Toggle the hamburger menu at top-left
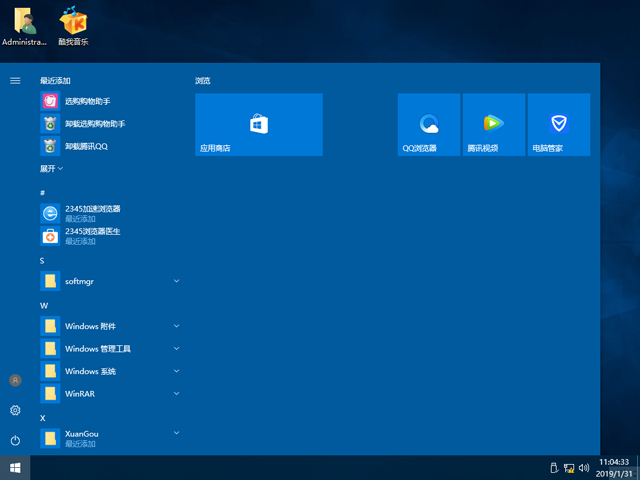Image resolution: width=640 pixels, height=480 pixels. 15,80
